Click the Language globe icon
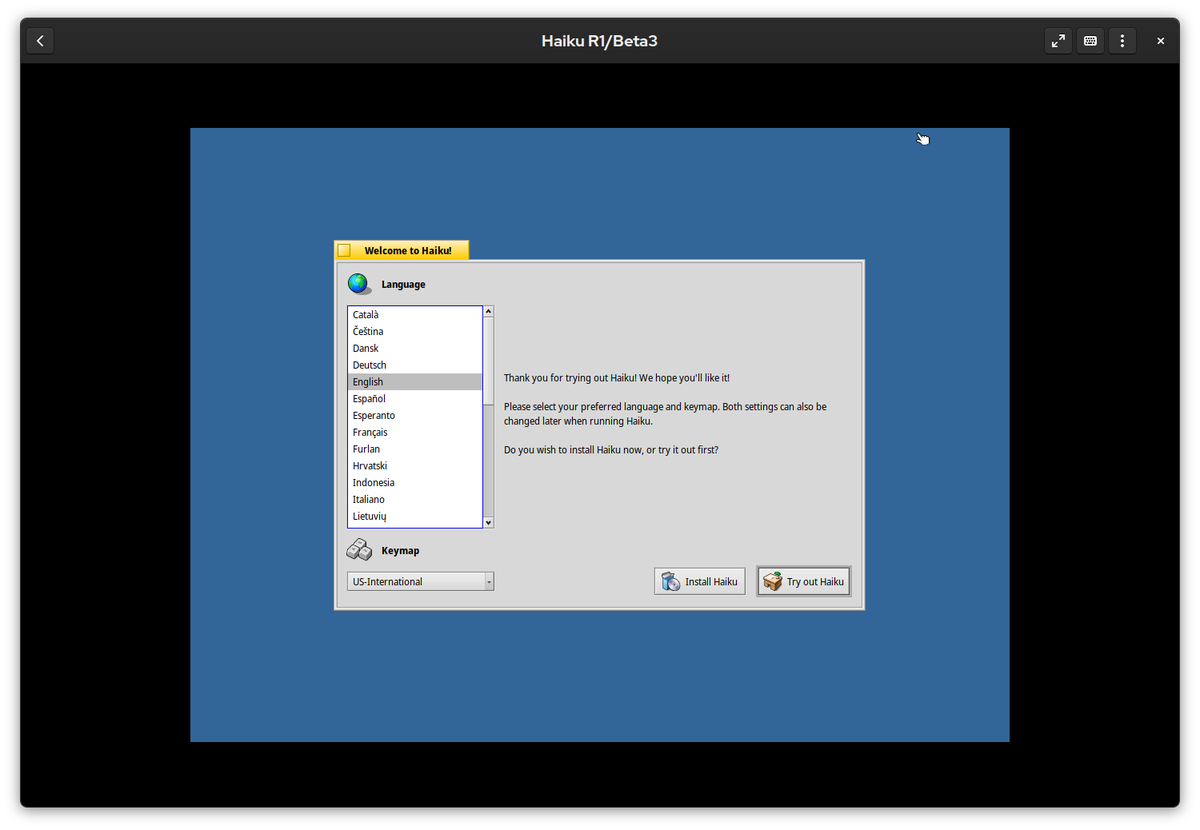 point(358,282)
